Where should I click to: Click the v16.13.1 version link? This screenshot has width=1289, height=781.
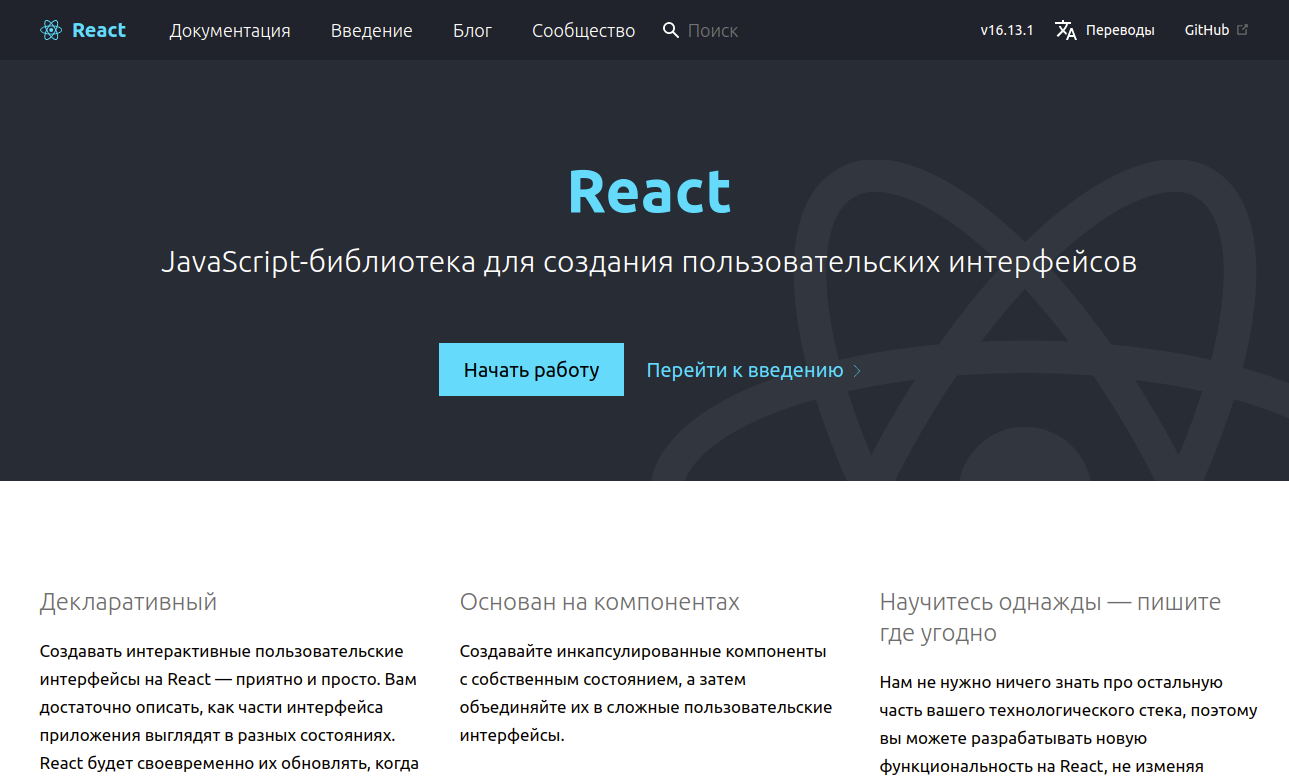[x=1007, y=31]
